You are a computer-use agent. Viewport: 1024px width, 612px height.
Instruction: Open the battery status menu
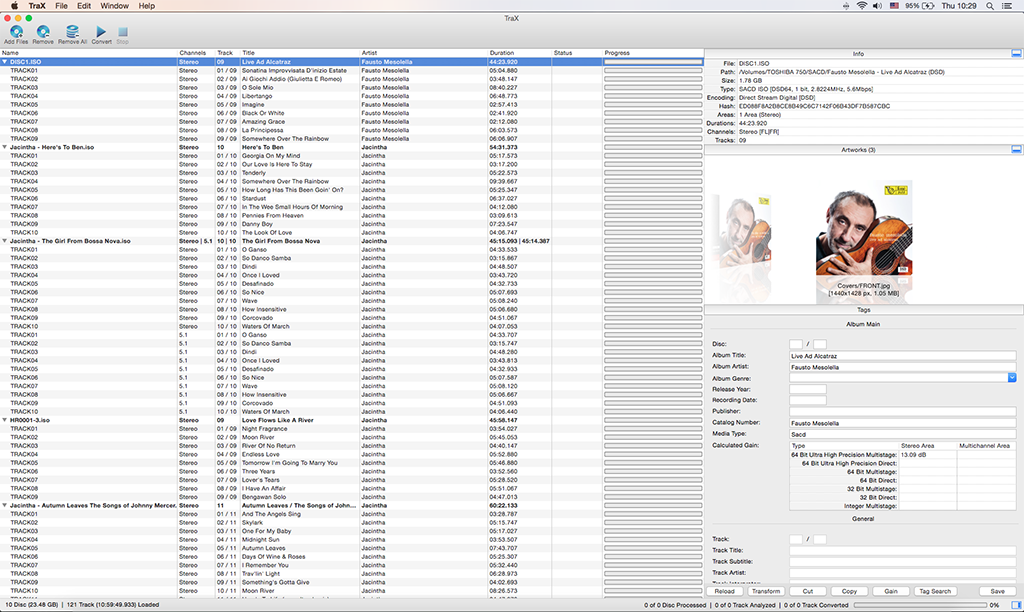(x=920, y=6)
